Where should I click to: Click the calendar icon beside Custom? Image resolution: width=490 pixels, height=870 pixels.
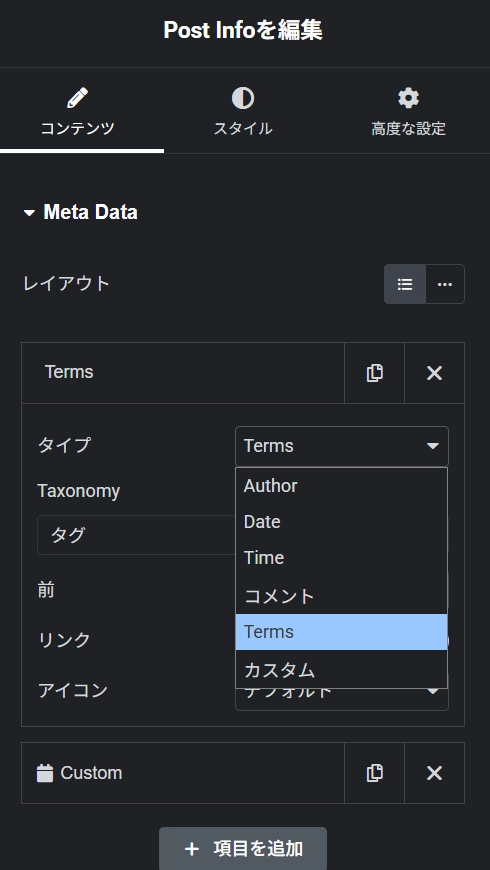(x=45, y=773)
